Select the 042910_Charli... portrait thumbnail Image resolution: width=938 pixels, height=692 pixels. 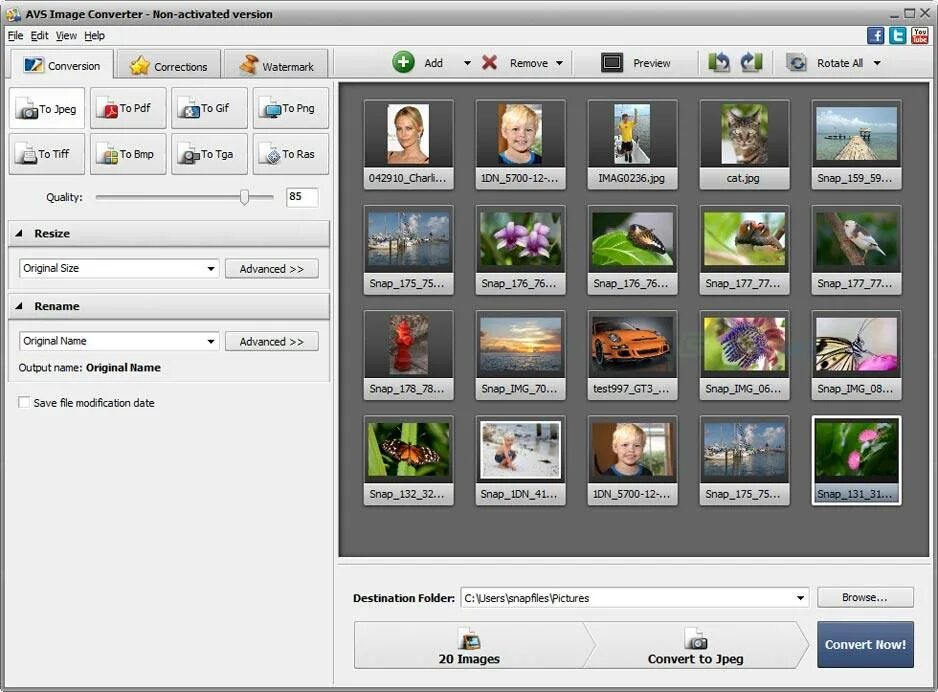tap(409, 145)
